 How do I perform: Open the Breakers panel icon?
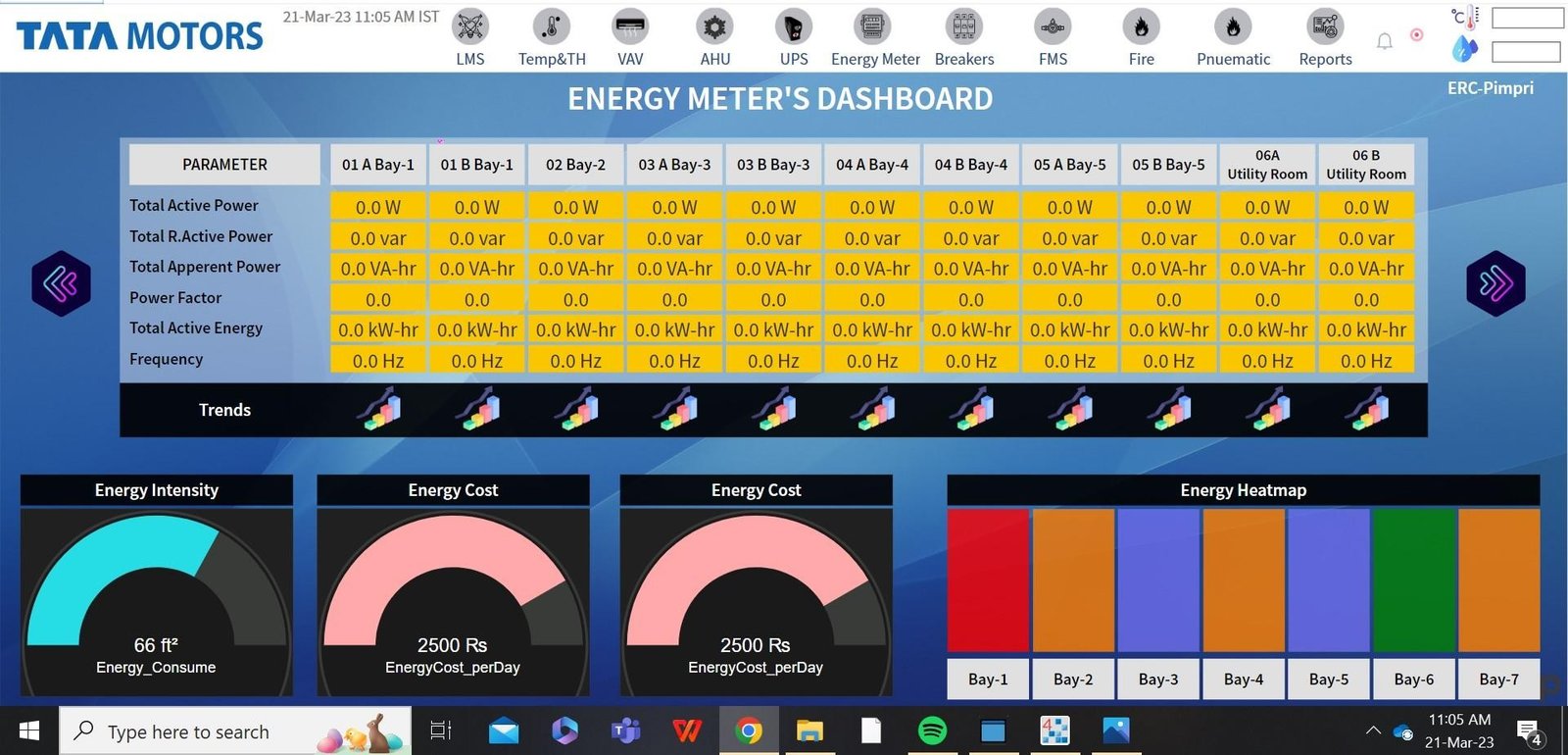964,26
